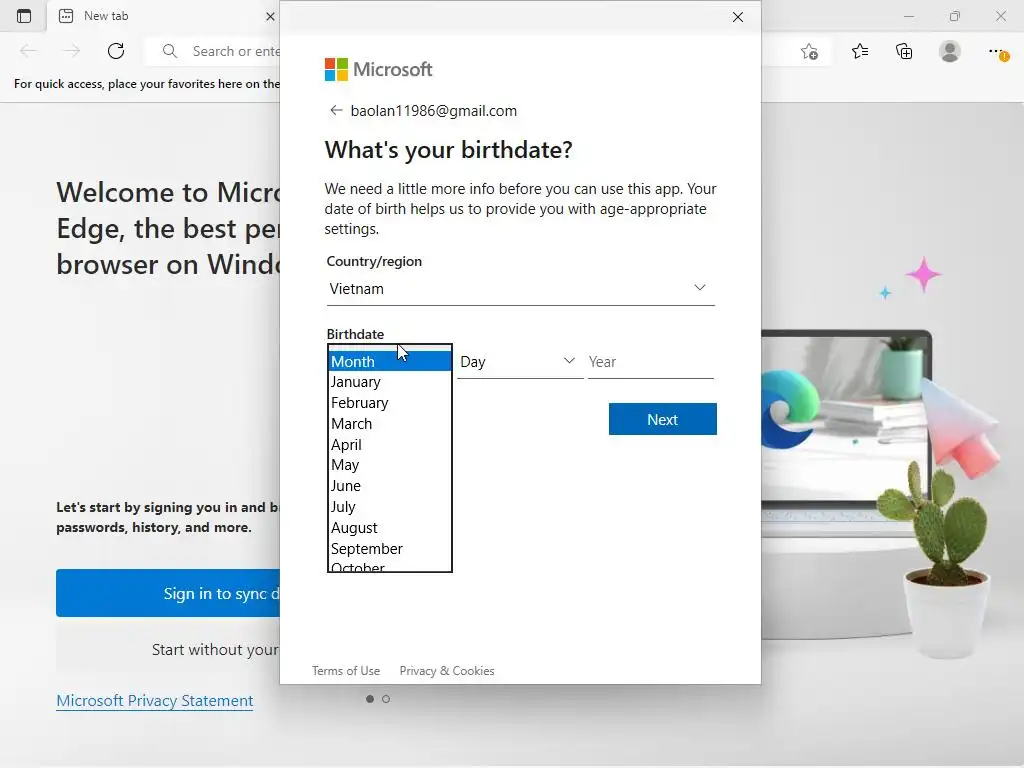Choose July from the month list
The image size is (1024, 768).
pyautogui.click(x=389, y=507)
